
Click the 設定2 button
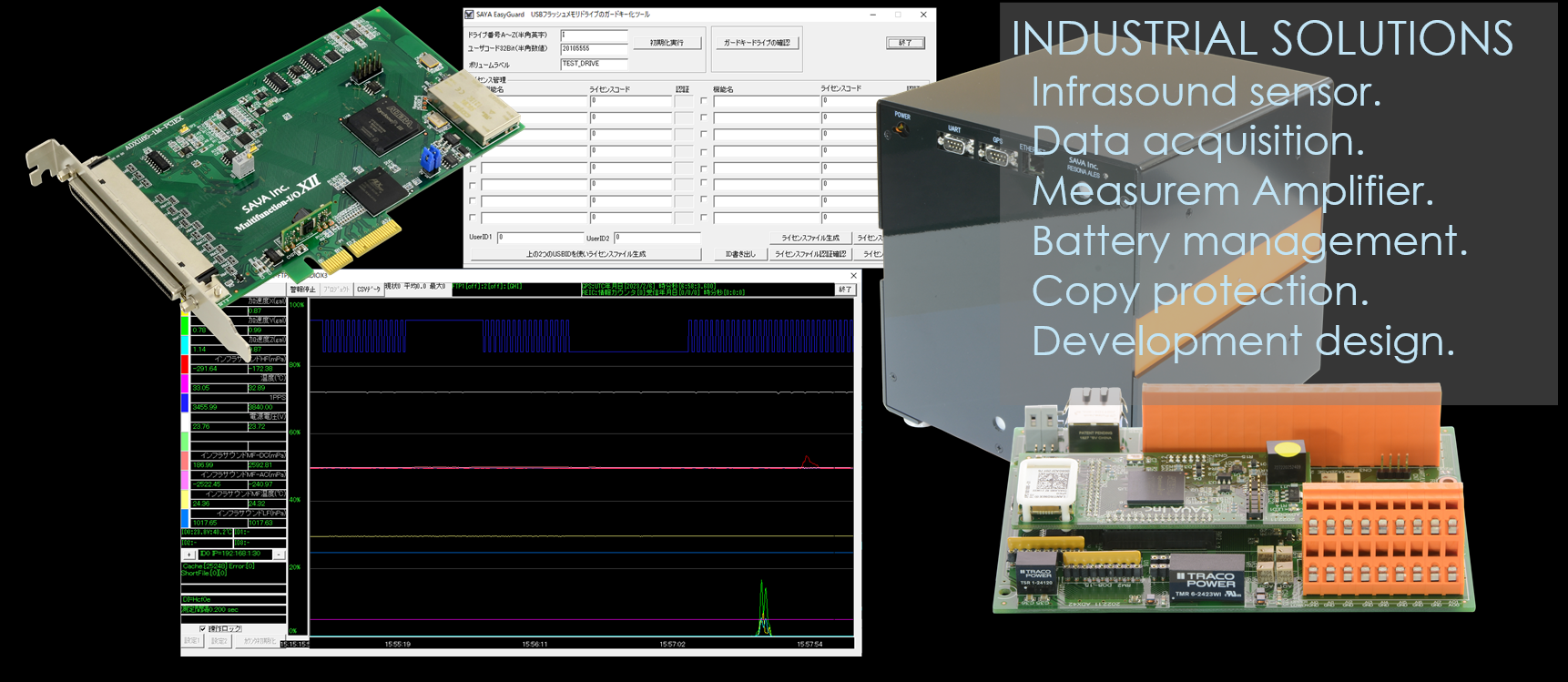pos(219,641)
